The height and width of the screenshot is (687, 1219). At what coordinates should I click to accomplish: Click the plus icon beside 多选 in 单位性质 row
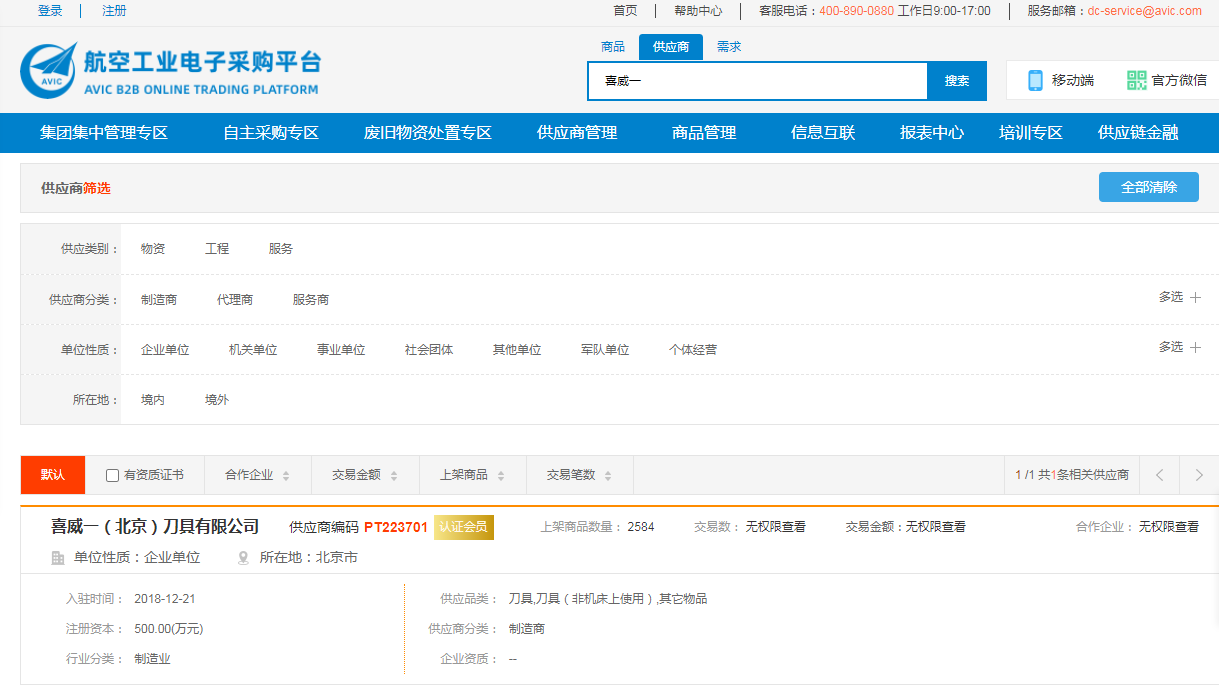point(1195,347)
